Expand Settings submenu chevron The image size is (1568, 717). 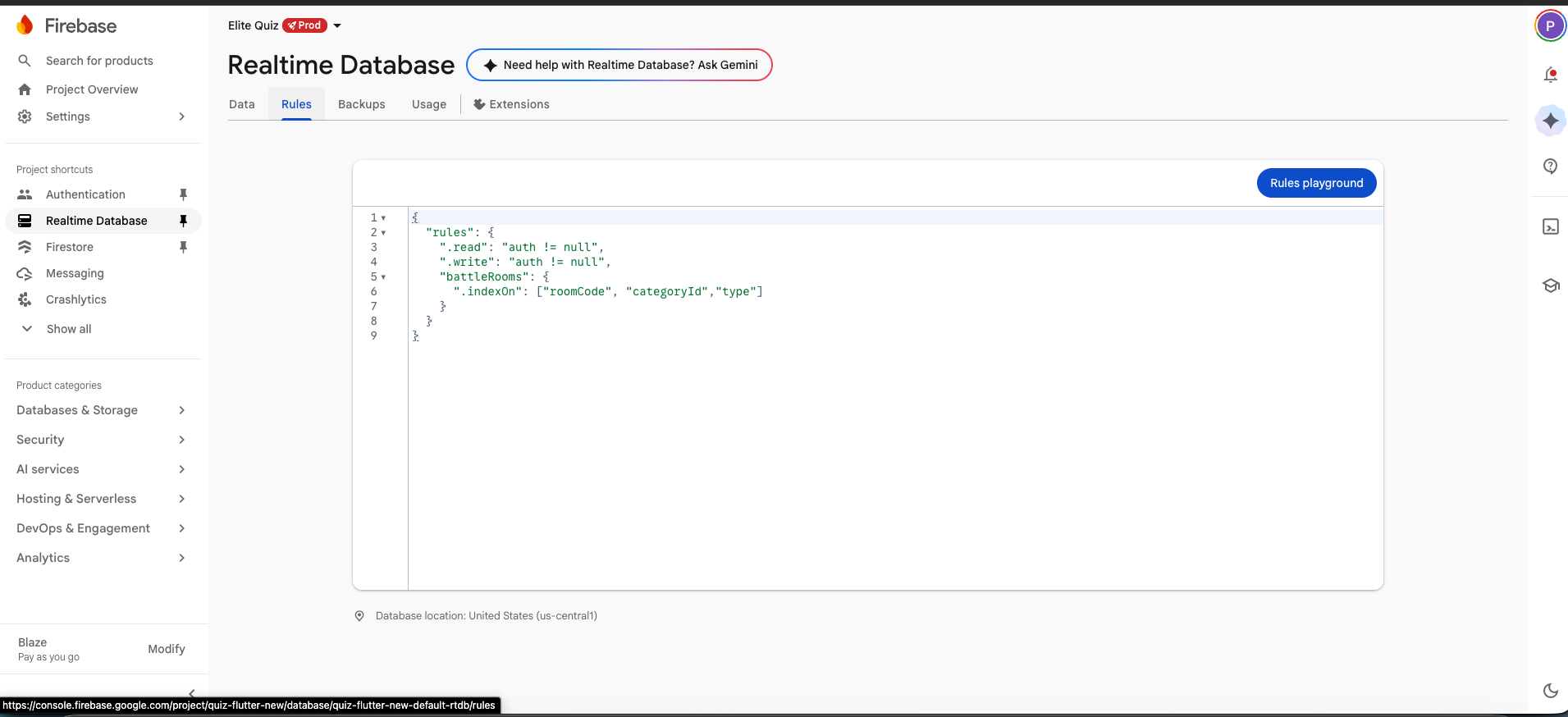[182, 116]
